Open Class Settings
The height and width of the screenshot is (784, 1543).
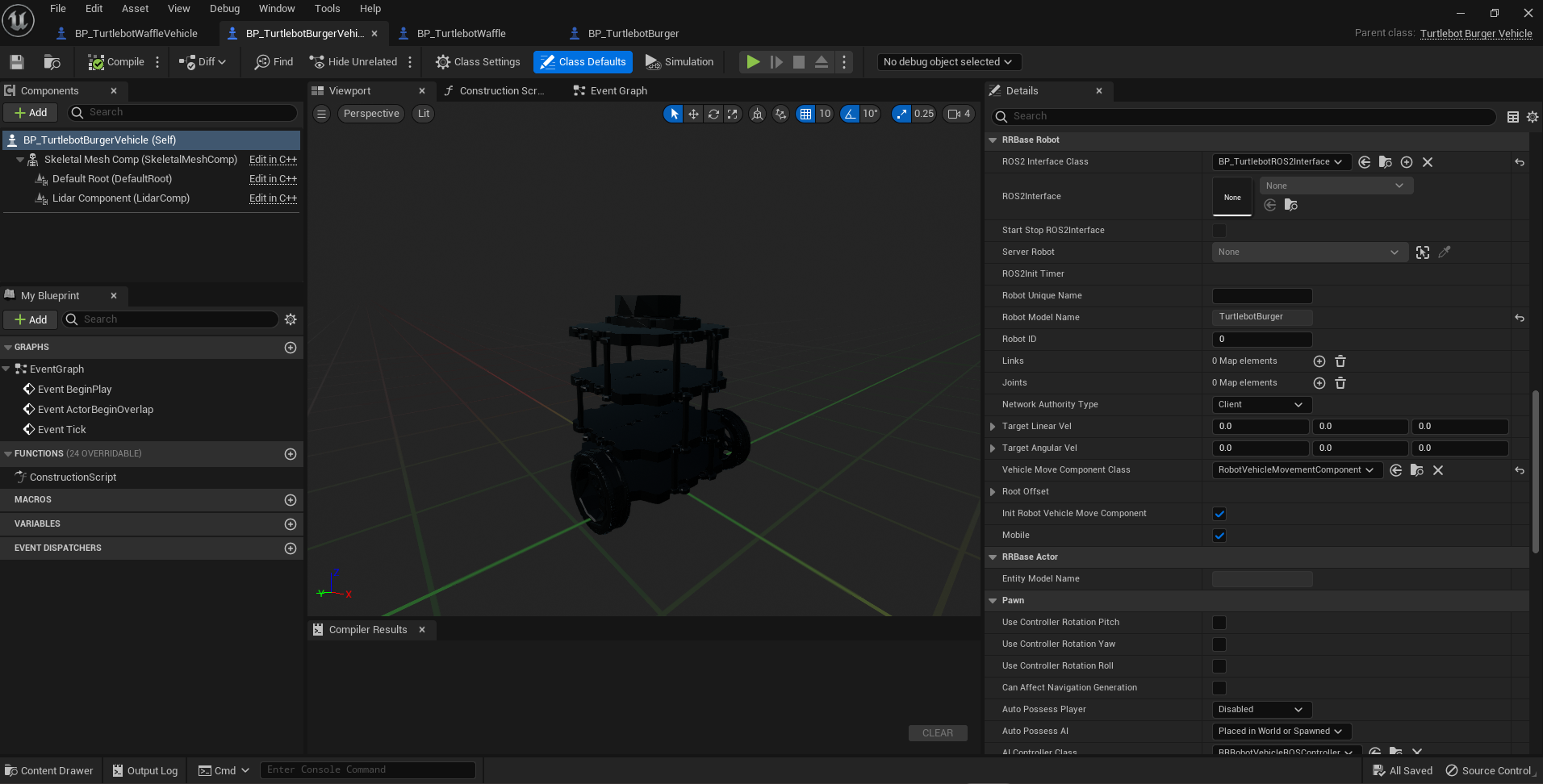click(x=478, y=62)
